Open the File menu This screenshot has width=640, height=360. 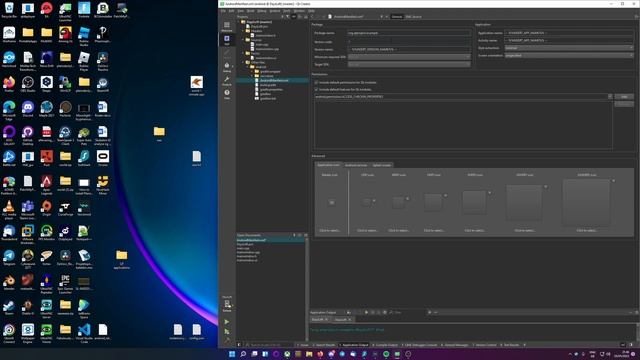click(x=223, y=11)
